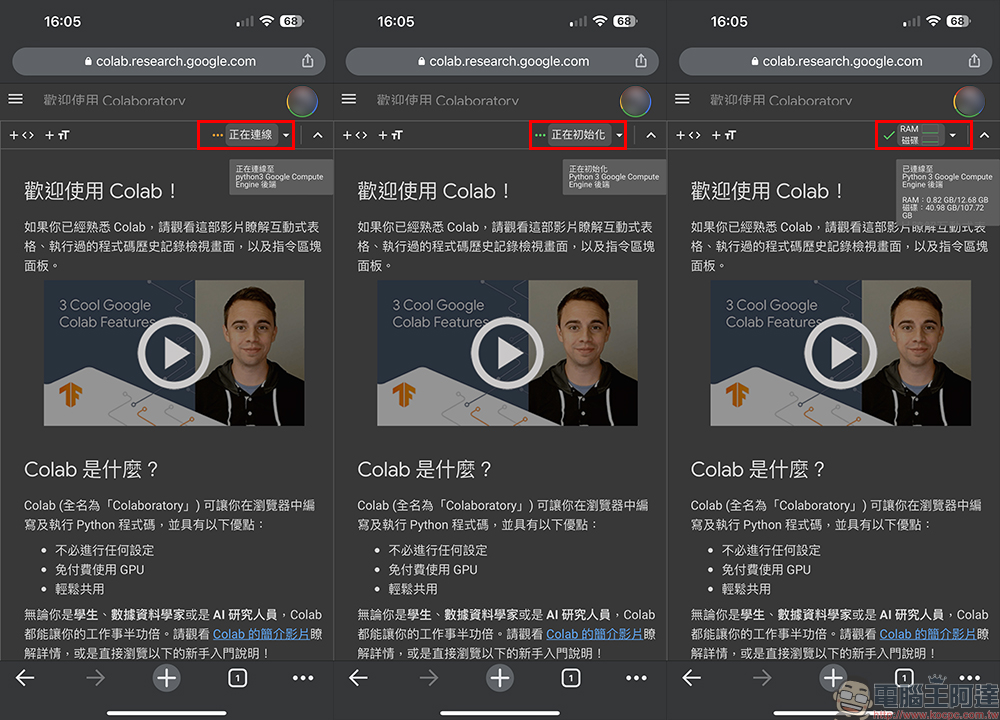1000x720 pixels.
Task: Open tab switcher in the 正在初始化 screen
Action: coord(571,678)
